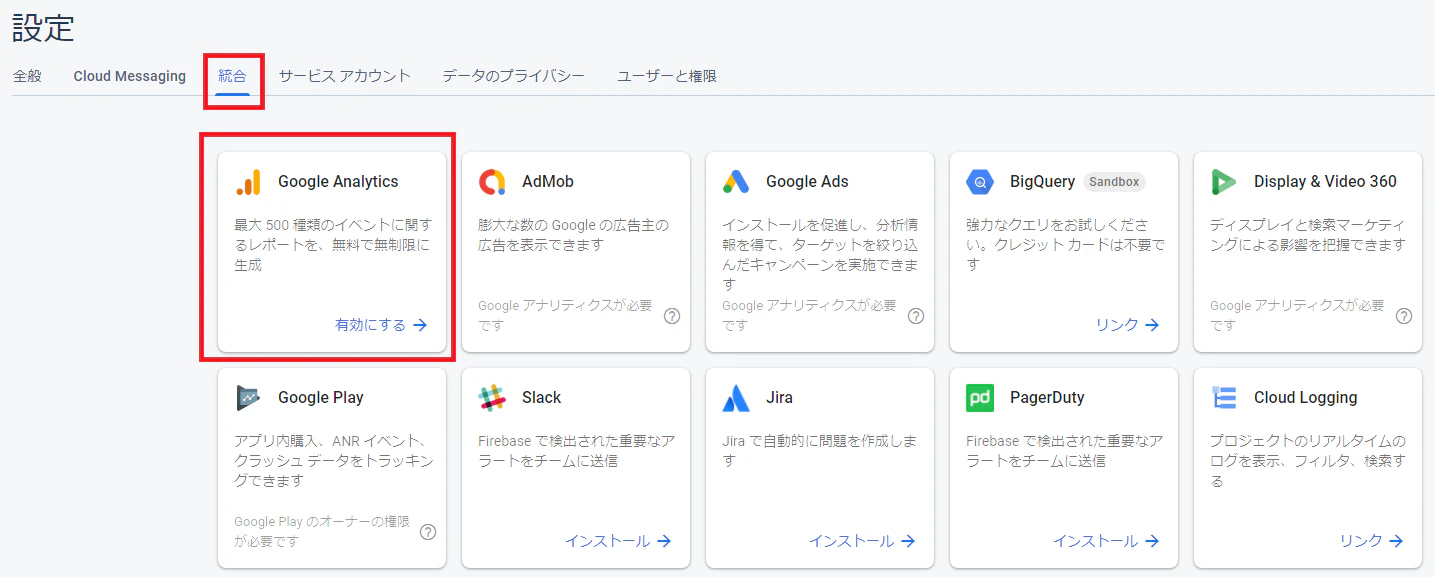
Task: Click インストール on the PagerDuty card
Action: coord(1106,541)
